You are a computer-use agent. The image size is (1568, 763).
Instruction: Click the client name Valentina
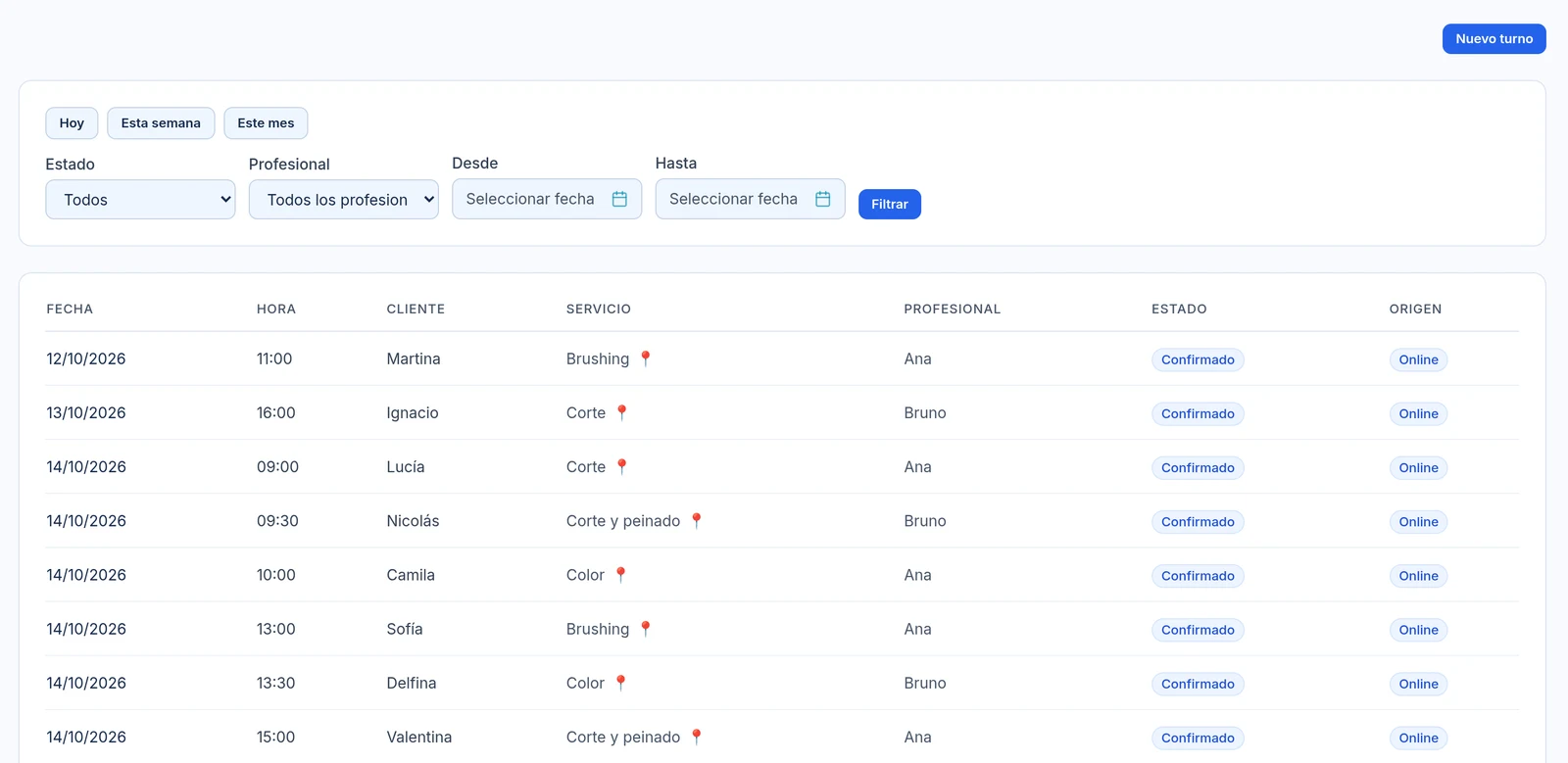(419, 737)
